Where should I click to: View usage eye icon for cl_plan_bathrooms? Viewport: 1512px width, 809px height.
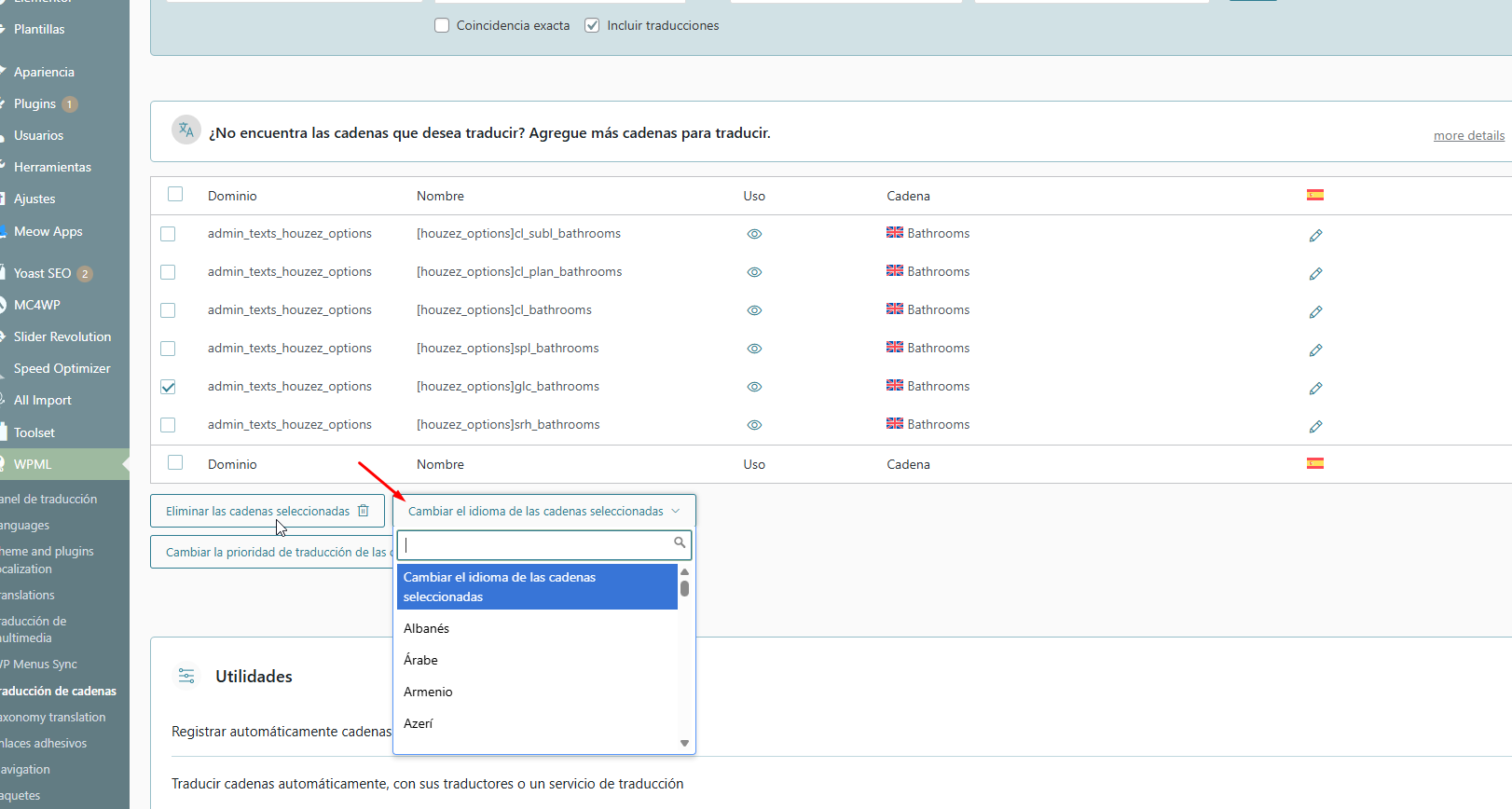tap(754, 272)
